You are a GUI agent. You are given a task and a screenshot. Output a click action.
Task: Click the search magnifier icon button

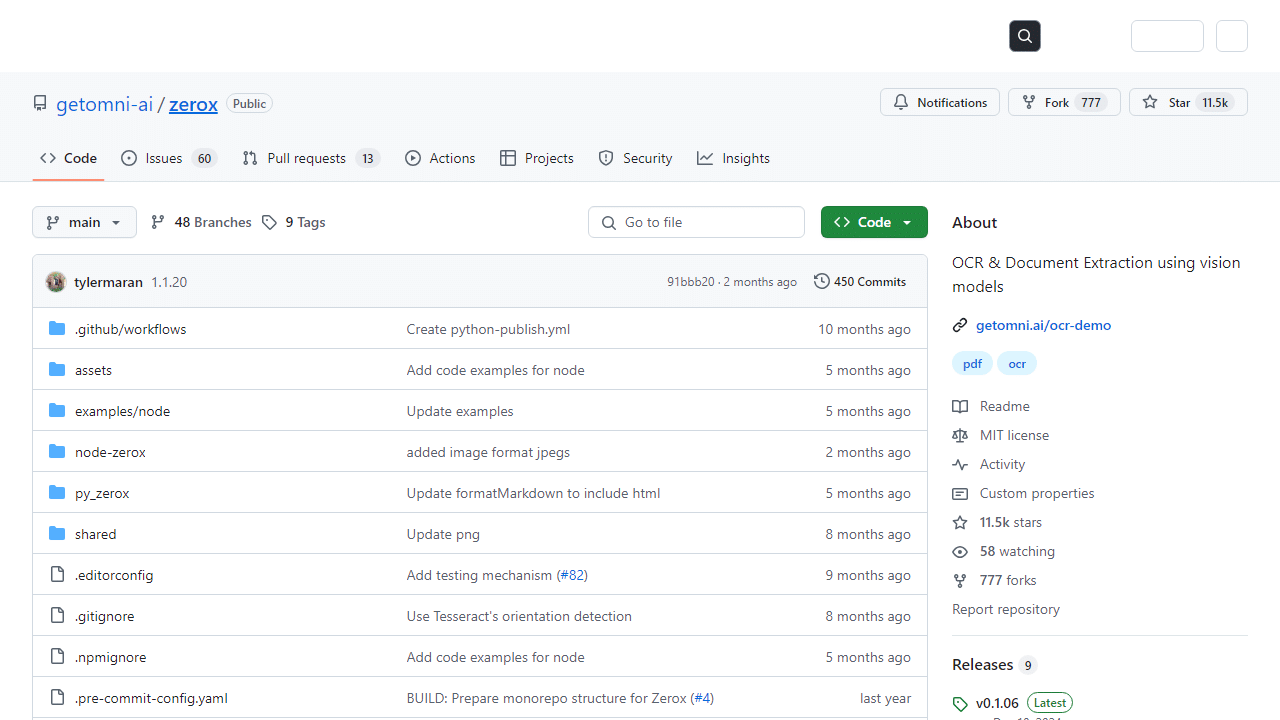(1025, 36)
